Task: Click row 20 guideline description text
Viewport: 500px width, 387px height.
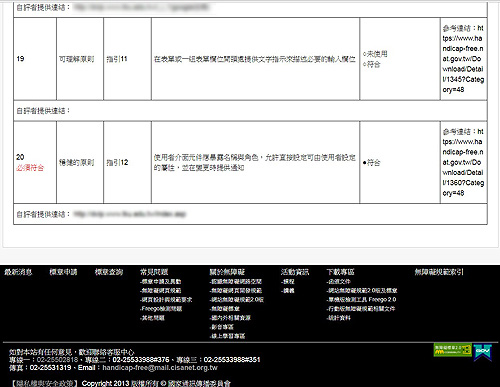Action: pos(255,163)
